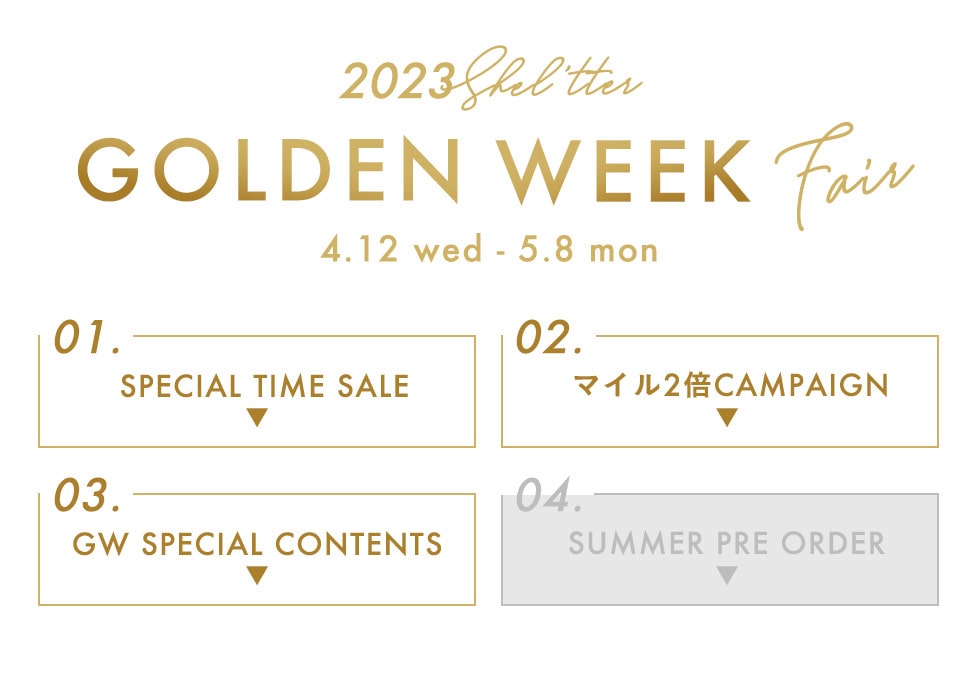
Task: Click the word WEEK in the heading
Action: pyautogui.click(x=628, y=171)
